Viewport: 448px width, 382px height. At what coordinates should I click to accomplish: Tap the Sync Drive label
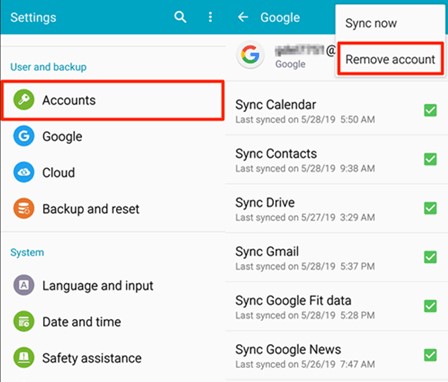pyautogui.click(x=265, y=203)
